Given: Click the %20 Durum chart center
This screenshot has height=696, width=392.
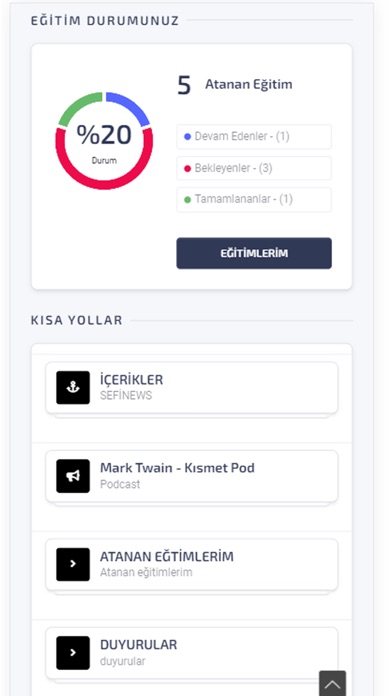Looking at the screenshot, I should (104, 142).
